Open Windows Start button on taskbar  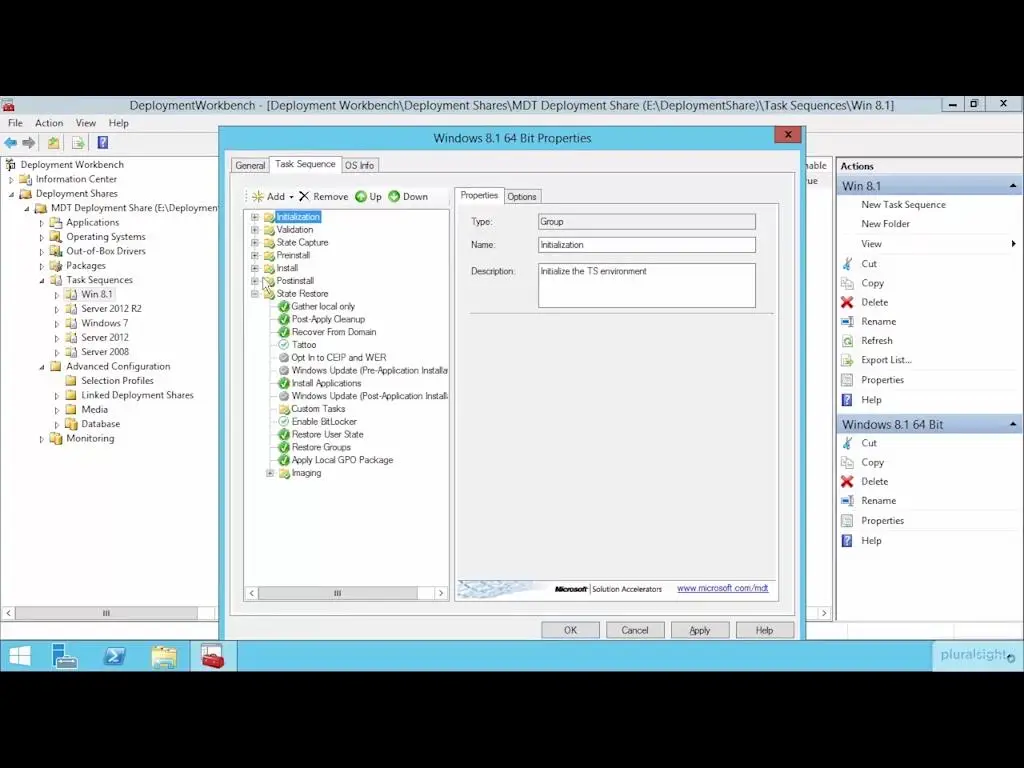[20, 656]
